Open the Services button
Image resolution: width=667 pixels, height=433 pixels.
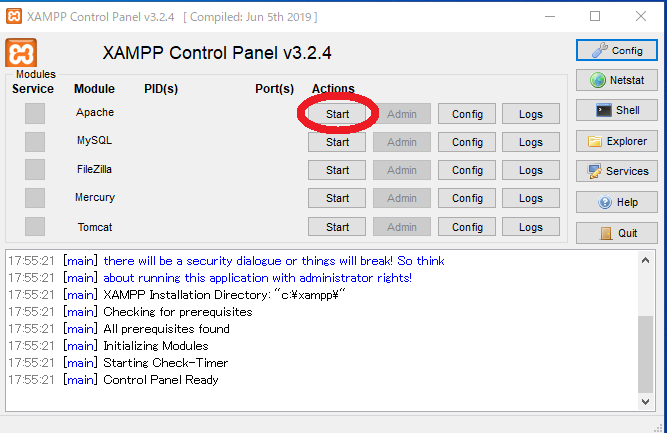tap(617, 171)
